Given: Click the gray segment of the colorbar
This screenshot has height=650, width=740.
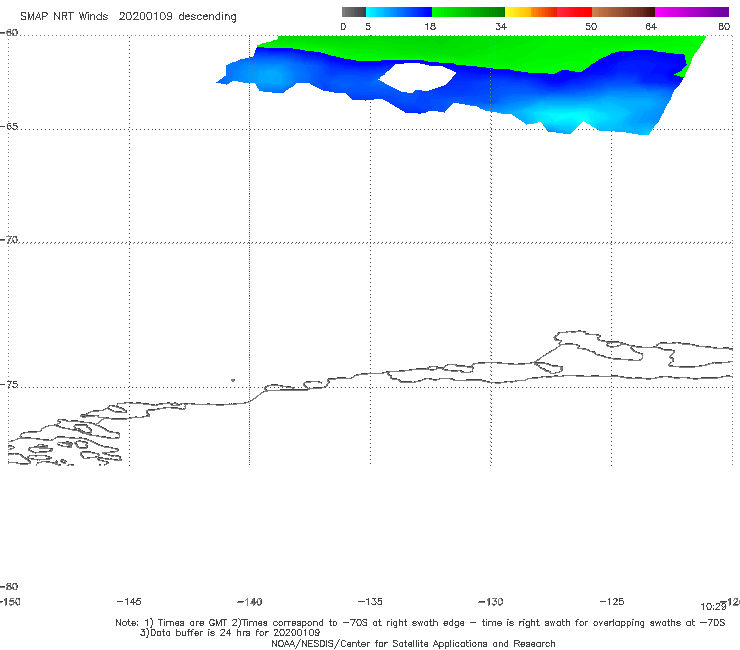Looking at the screenshot, I should click(x=354, y=12).
